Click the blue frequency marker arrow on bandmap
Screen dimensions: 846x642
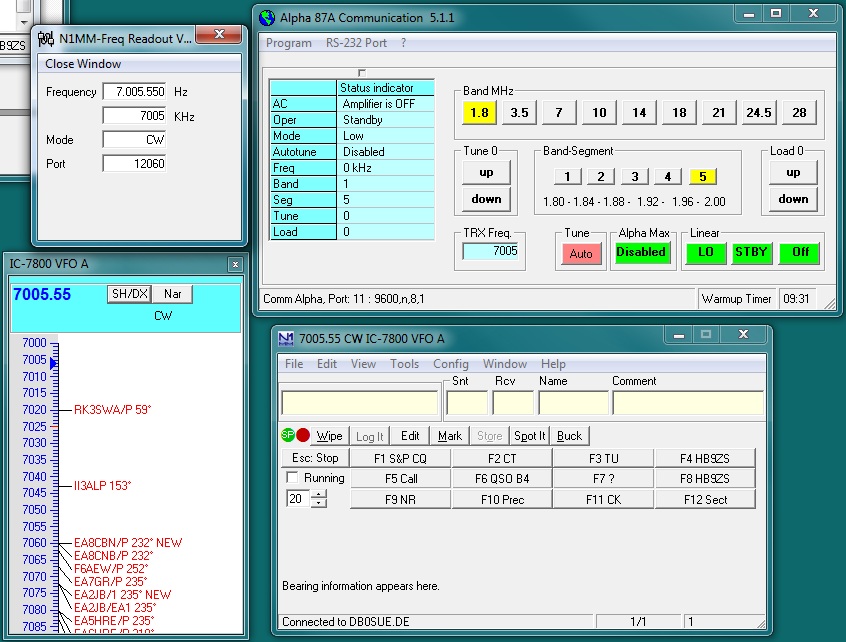(x=53, y=364)
